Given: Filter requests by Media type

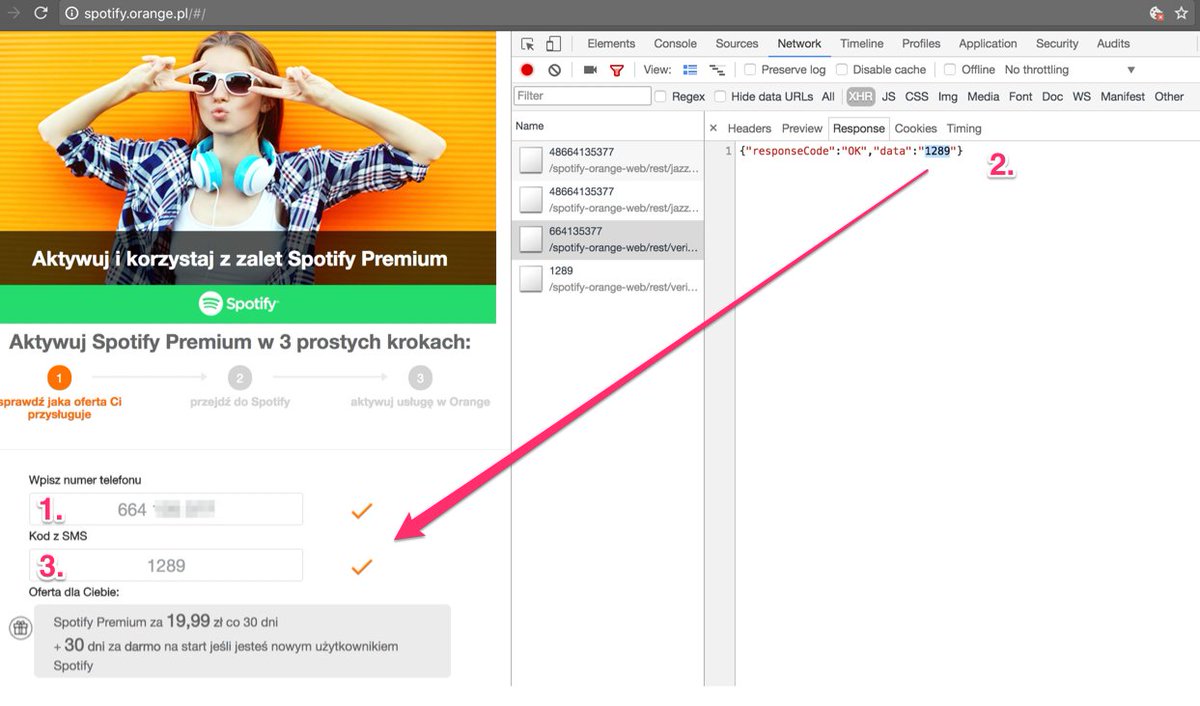Looking at the screenshot, I should point(983,97).
